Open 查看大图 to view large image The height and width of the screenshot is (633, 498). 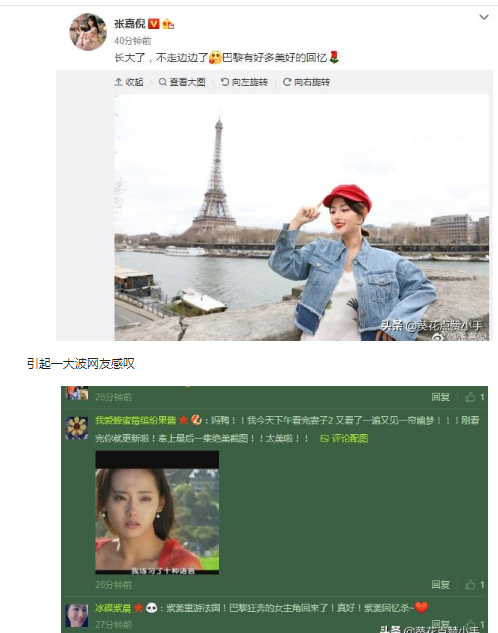[x=182, y=82]
